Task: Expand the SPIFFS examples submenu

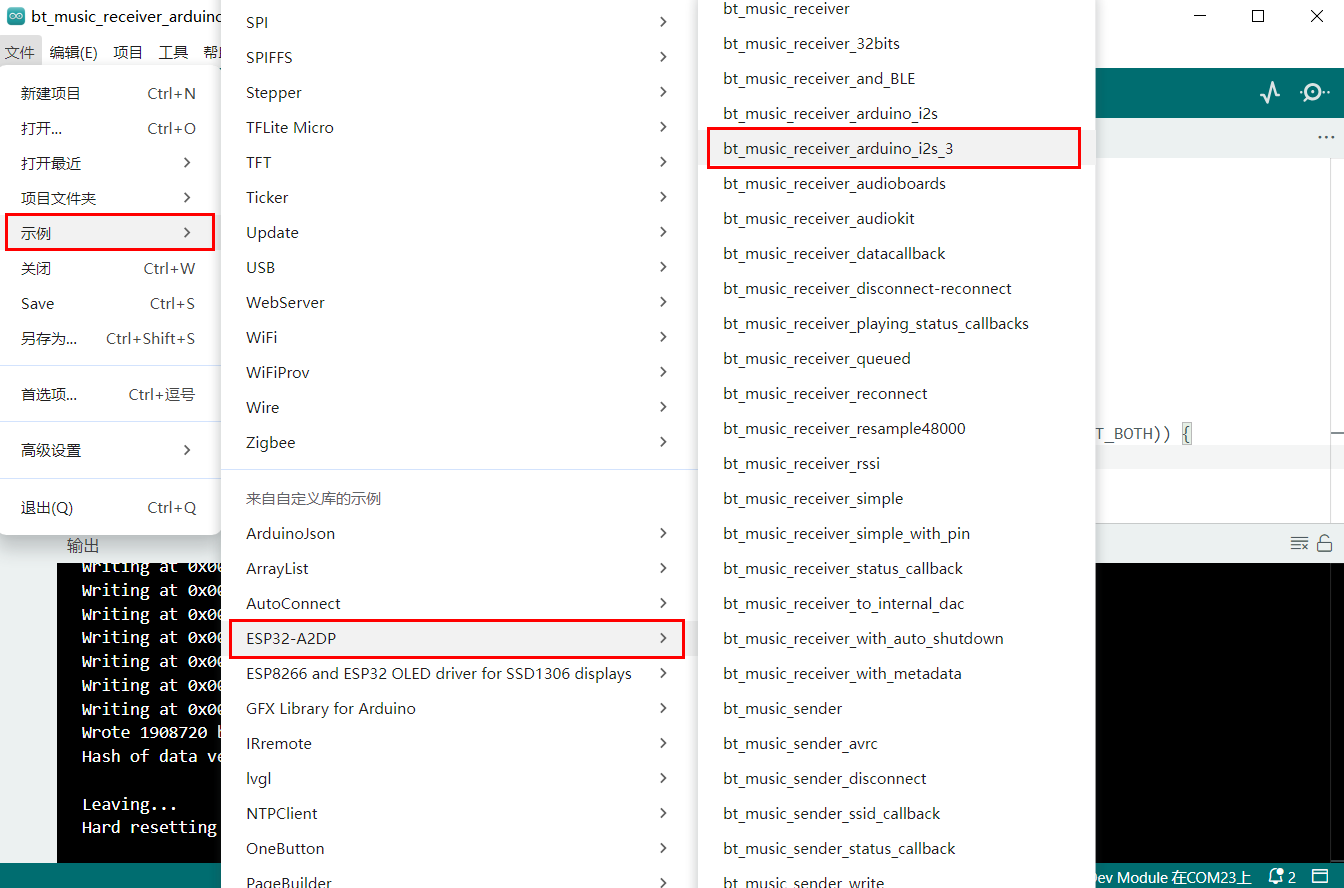Action: click(x=458, y=57)
